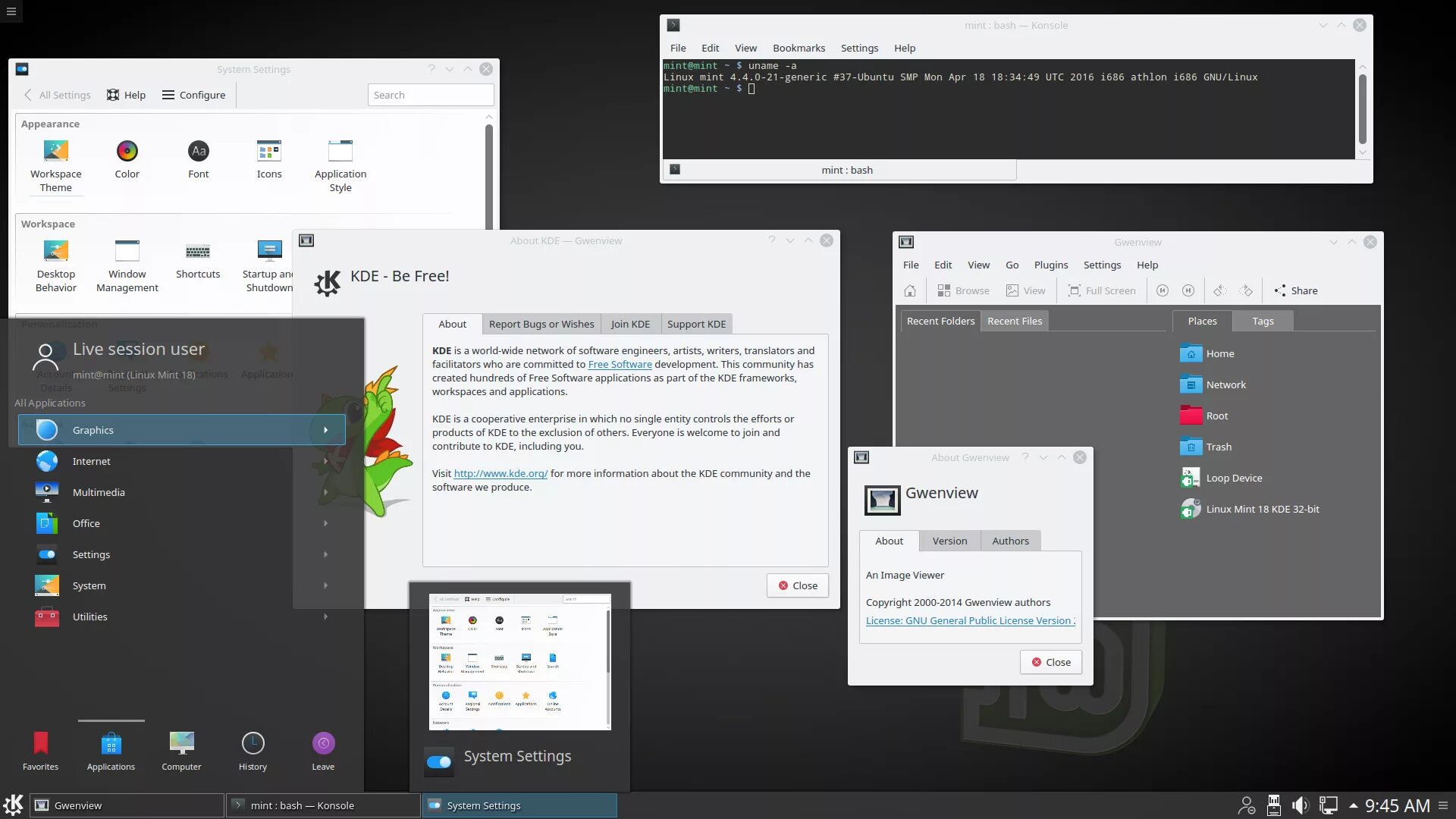Close the About Gwenview dialog
The image size is (1456, 819).
1051,662
